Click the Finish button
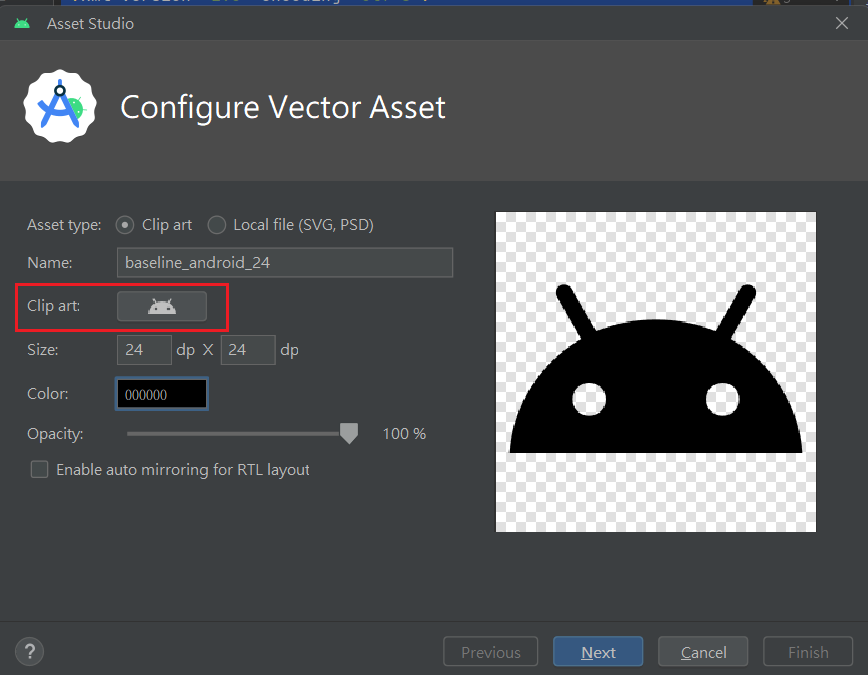The width and height of the screenshot is (868, 675). (808, 652)
